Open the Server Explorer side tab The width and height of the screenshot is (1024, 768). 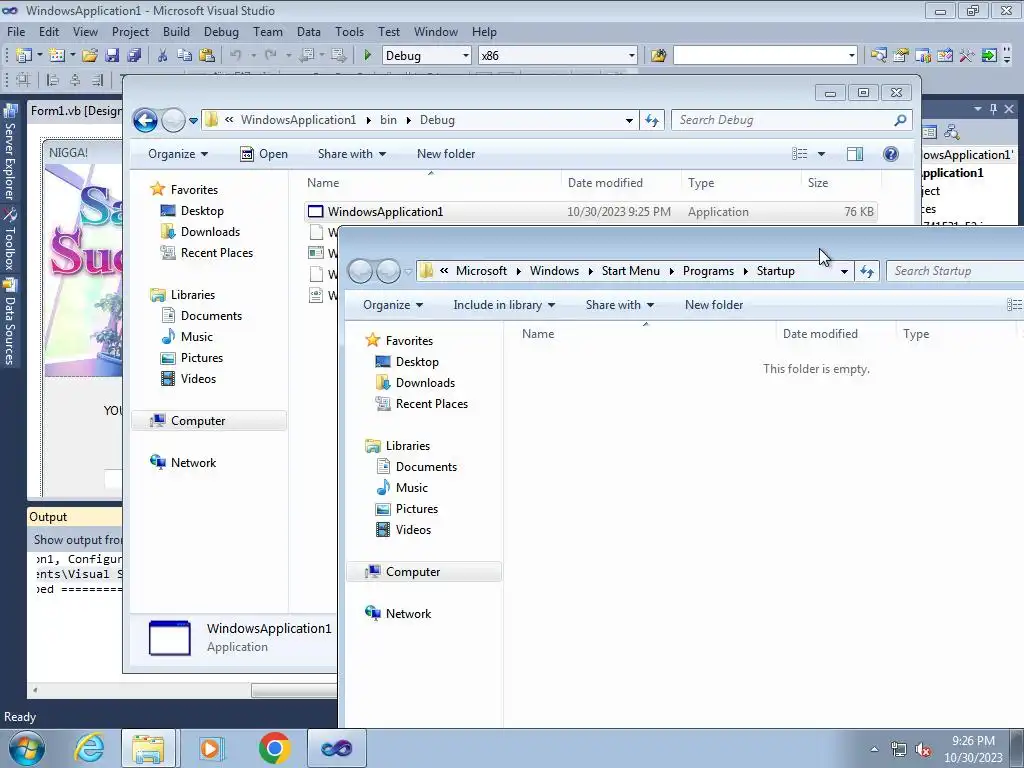(x=10, y=153)
